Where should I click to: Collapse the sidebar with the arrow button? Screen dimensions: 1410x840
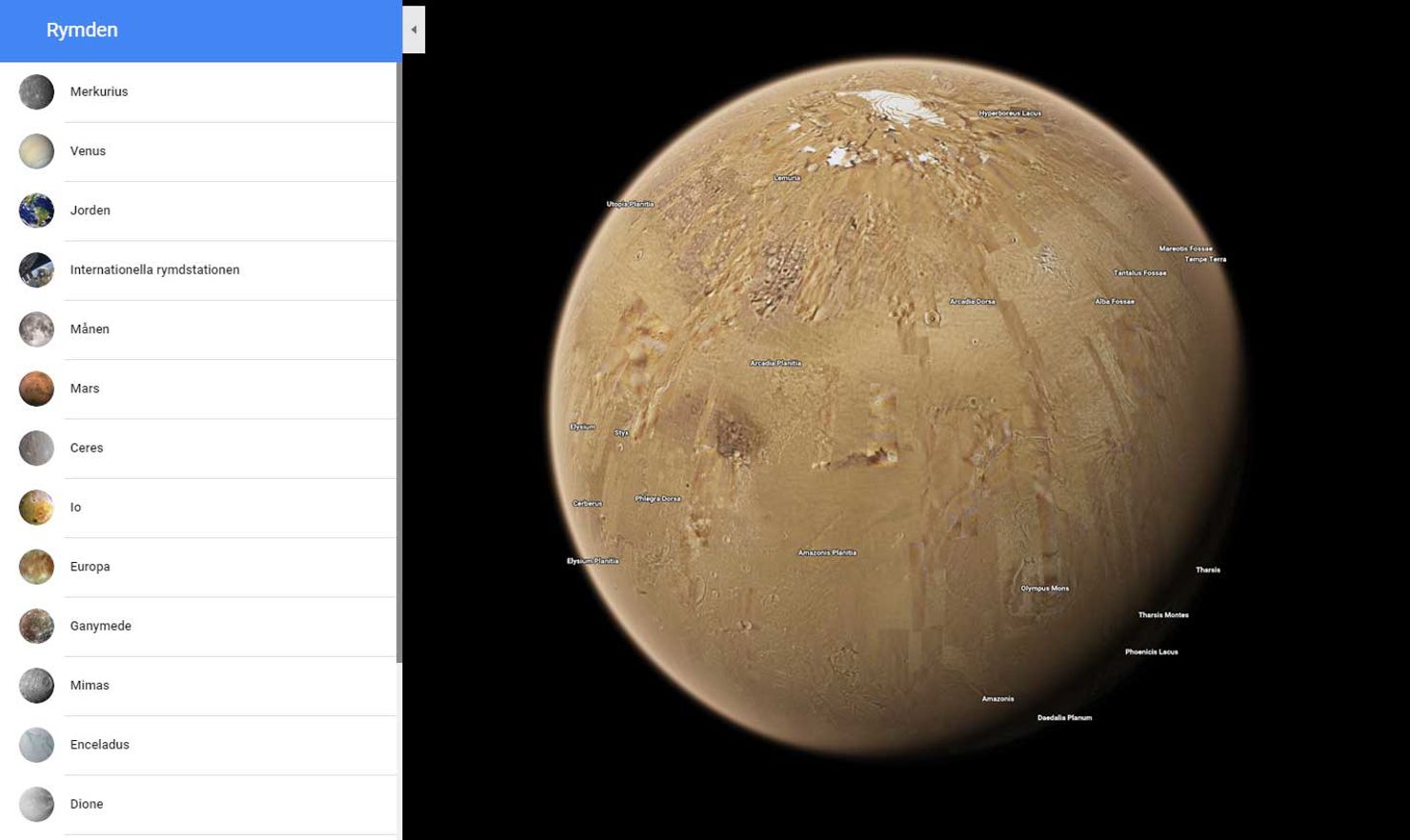click(413, 30)
